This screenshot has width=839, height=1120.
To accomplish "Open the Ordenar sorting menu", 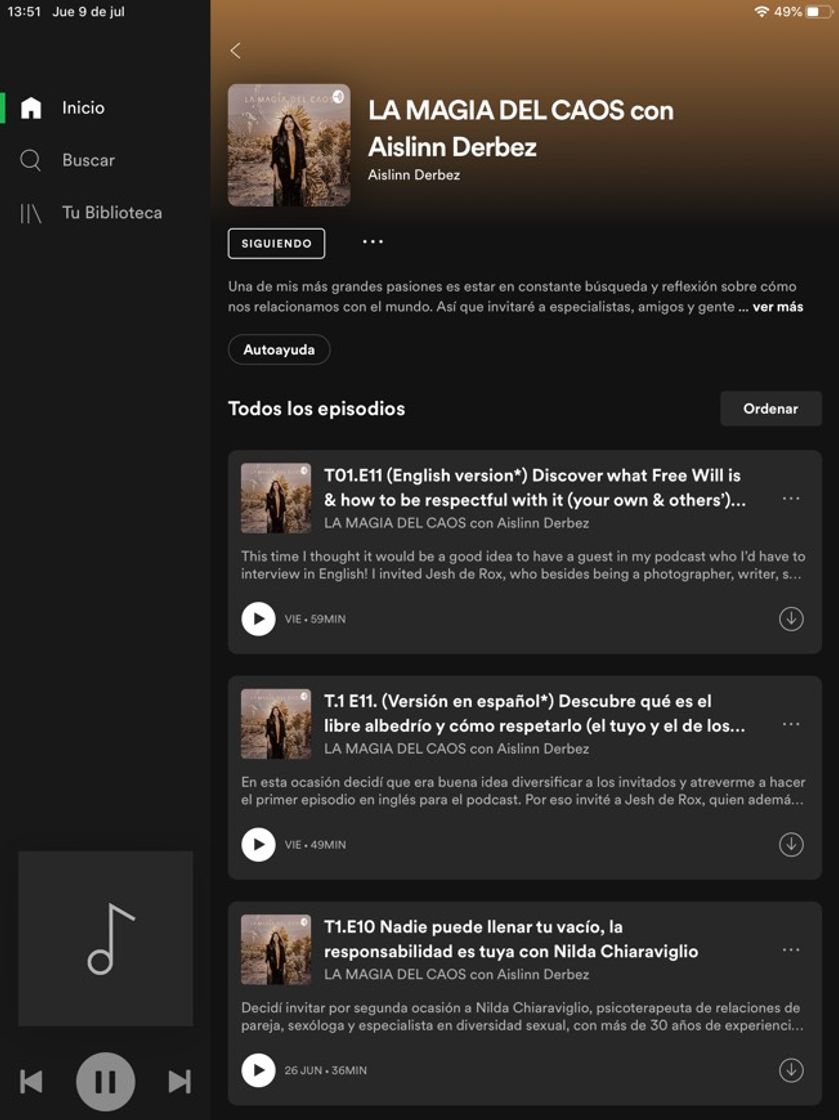I will pos(770,408).
